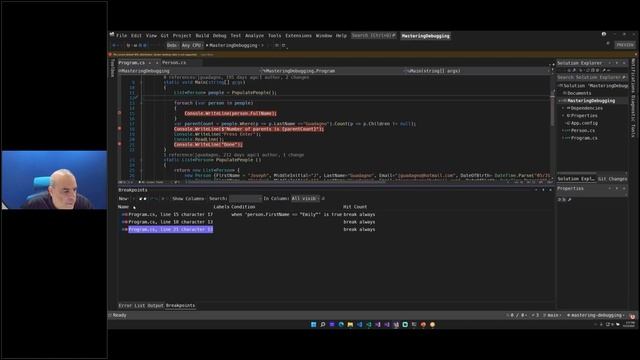Expand the Properties node in Solution Explorer
The width and height of the screenshot is (640, 360).
point(564,116)
